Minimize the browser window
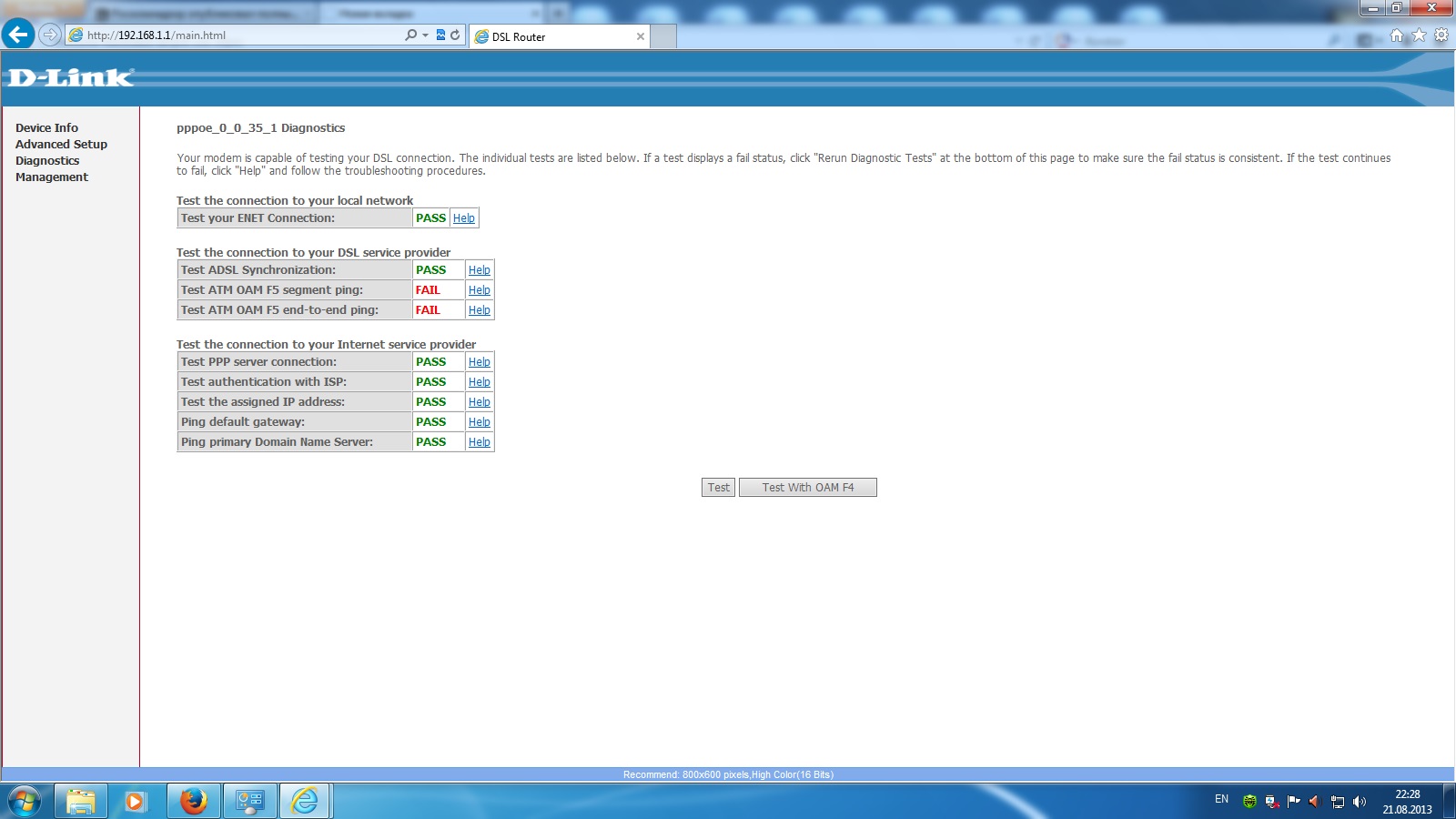The image size is (1456, 819). point(1372,8)
